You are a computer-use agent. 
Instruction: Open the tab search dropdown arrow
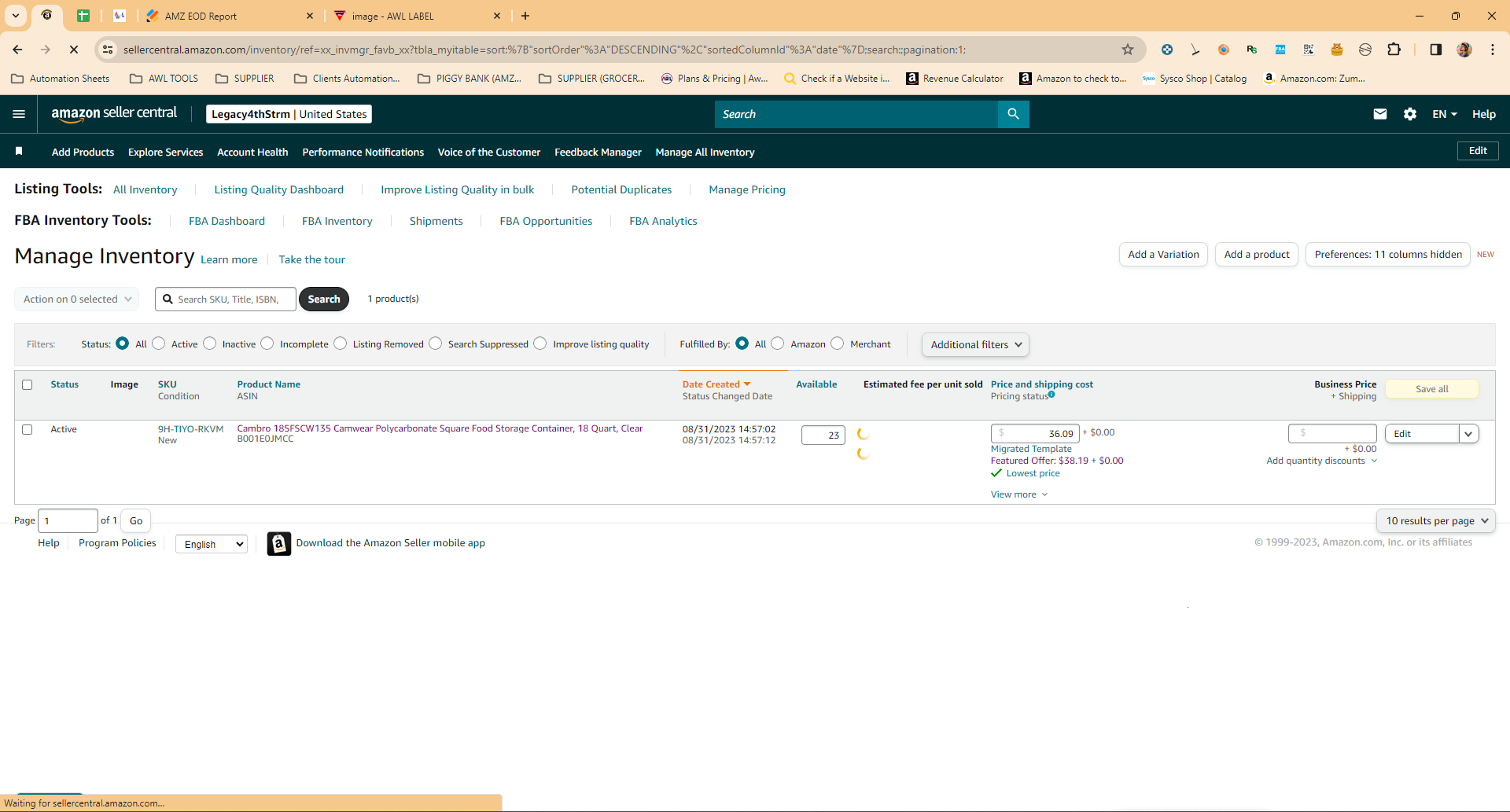pos(16,16)
